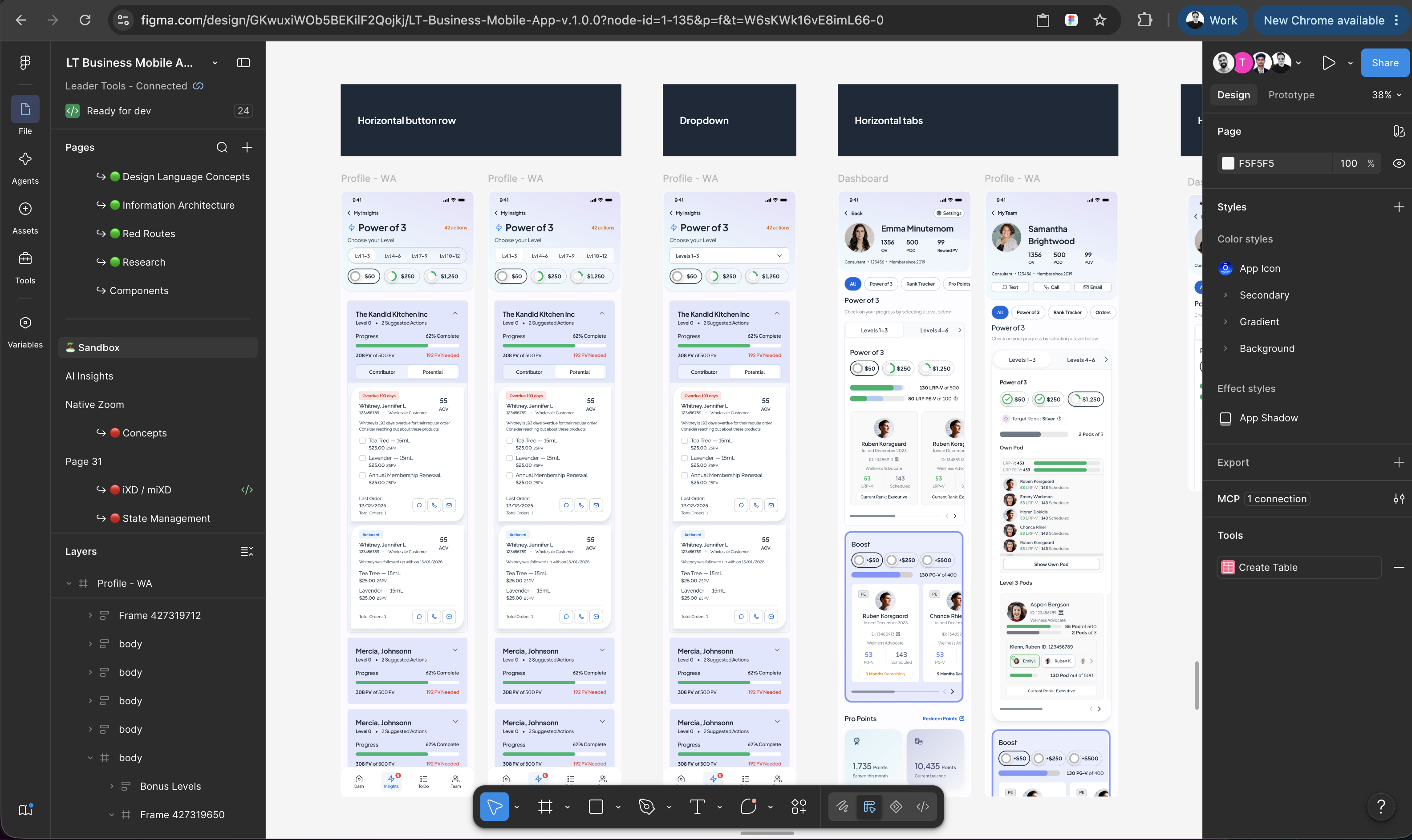Select the Comment tool

click(x=748, y=806)
